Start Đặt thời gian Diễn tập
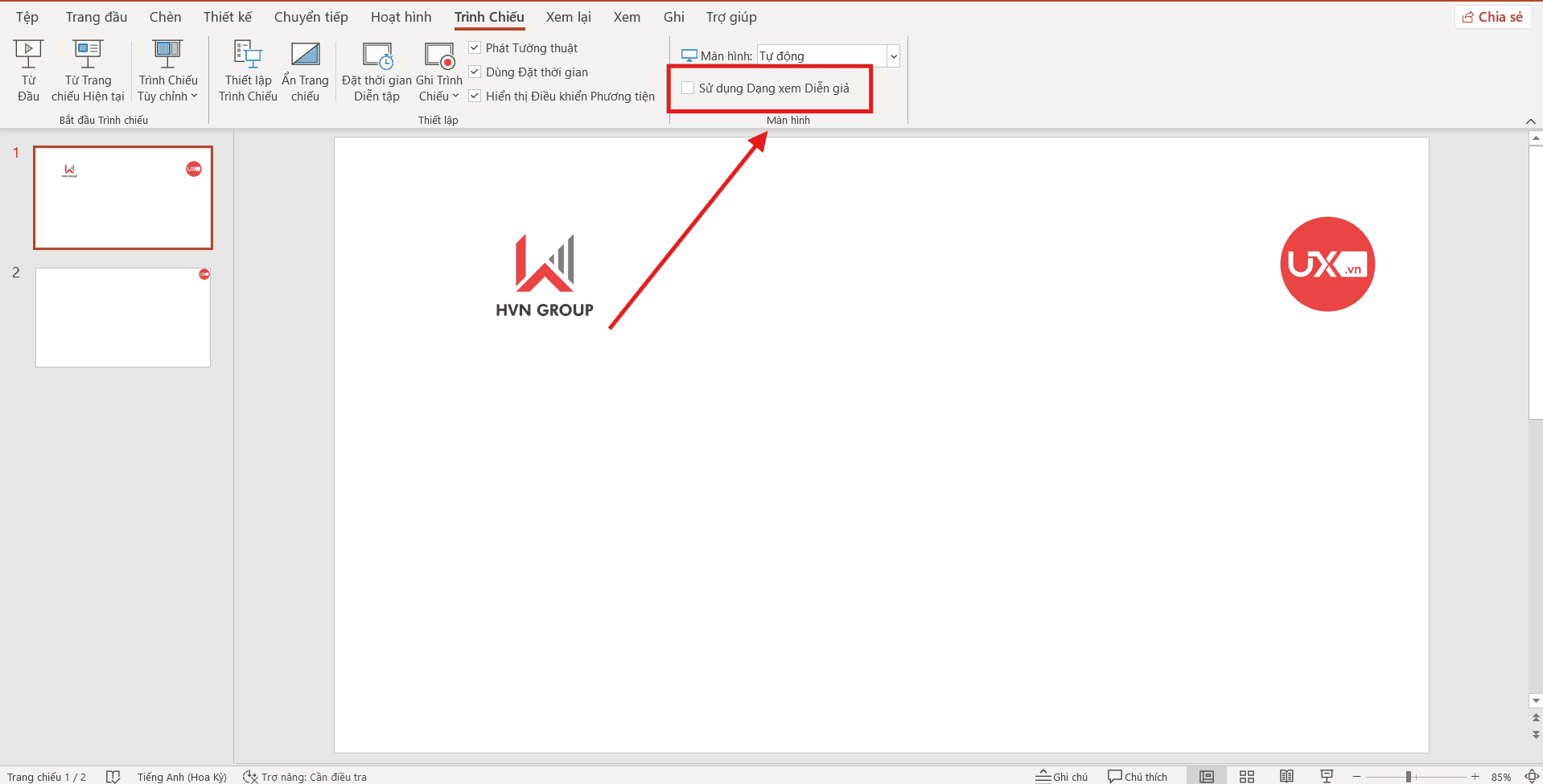The width and height of the screenshot is (1543, 784). (376, 71)
